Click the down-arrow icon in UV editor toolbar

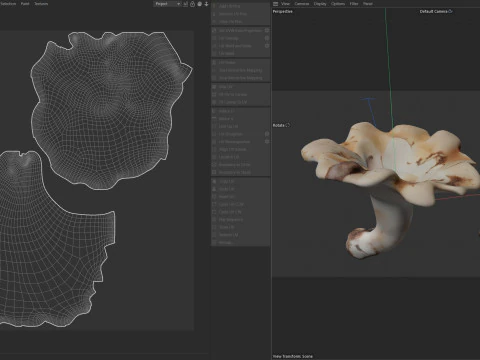pyautogui.click(x=206, y=4)
